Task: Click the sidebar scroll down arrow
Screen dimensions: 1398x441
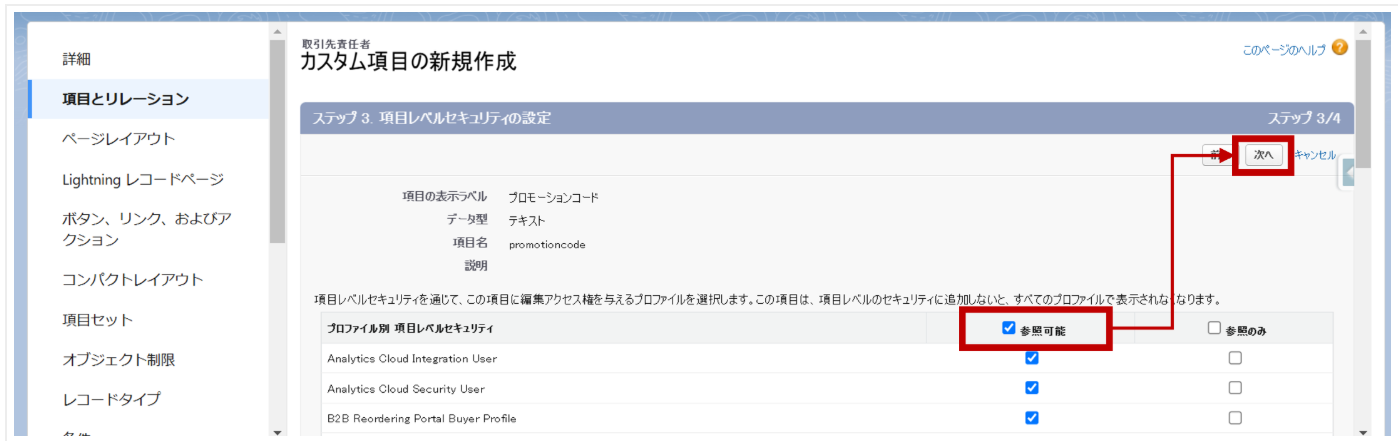Action: 277,431
